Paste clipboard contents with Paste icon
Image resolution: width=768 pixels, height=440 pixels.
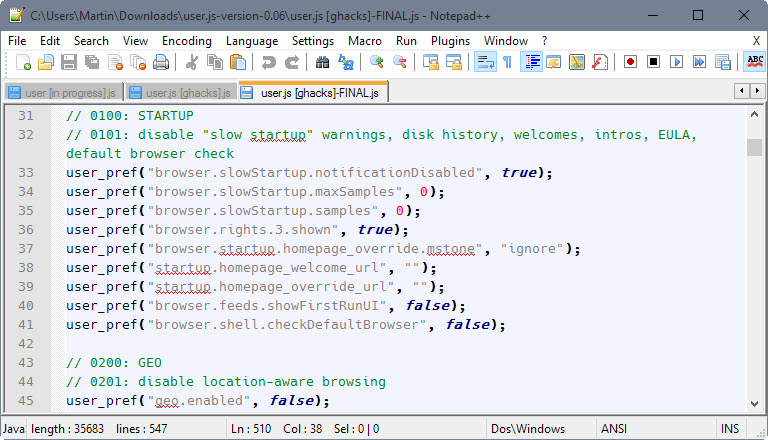238,62
